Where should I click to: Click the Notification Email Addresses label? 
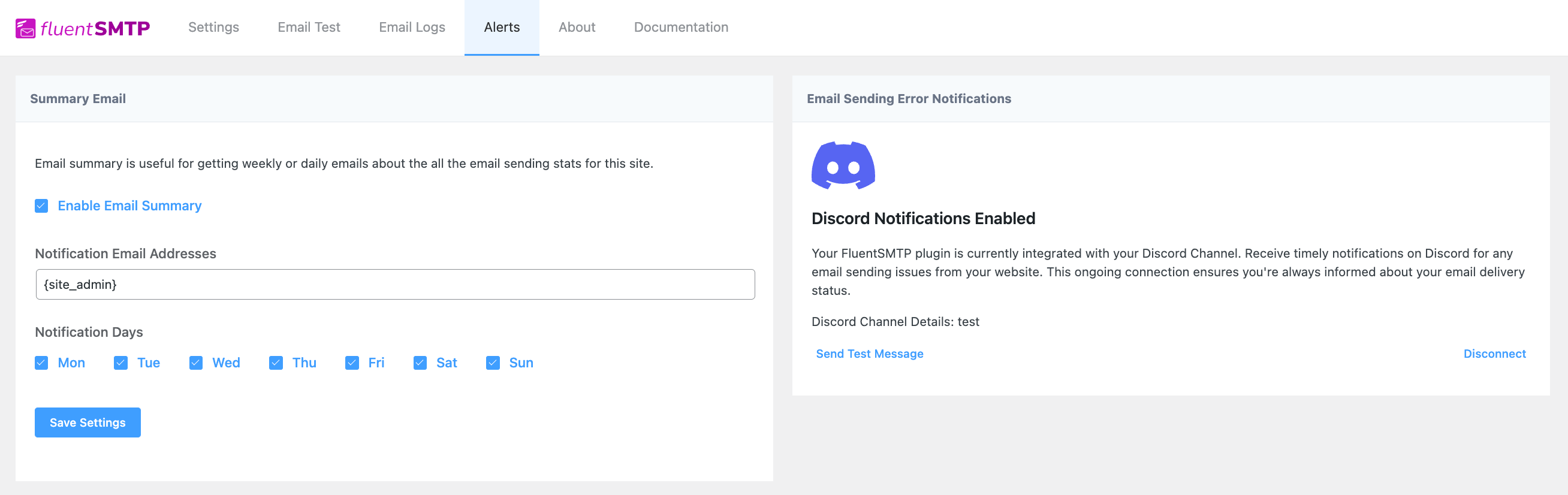click(x=125, y=253)
